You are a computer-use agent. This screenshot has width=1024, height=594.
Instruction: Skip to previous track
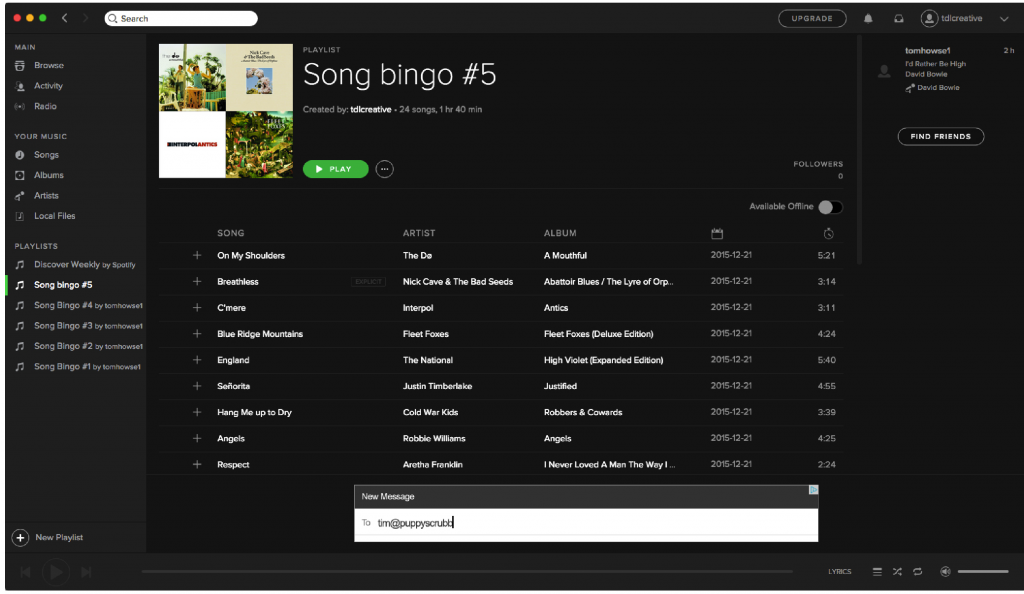[x=25, y=572]
